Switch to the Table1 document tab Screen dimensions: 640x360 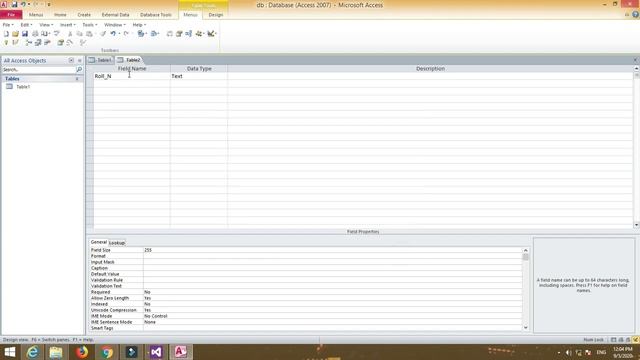click(x=100, y=60)
